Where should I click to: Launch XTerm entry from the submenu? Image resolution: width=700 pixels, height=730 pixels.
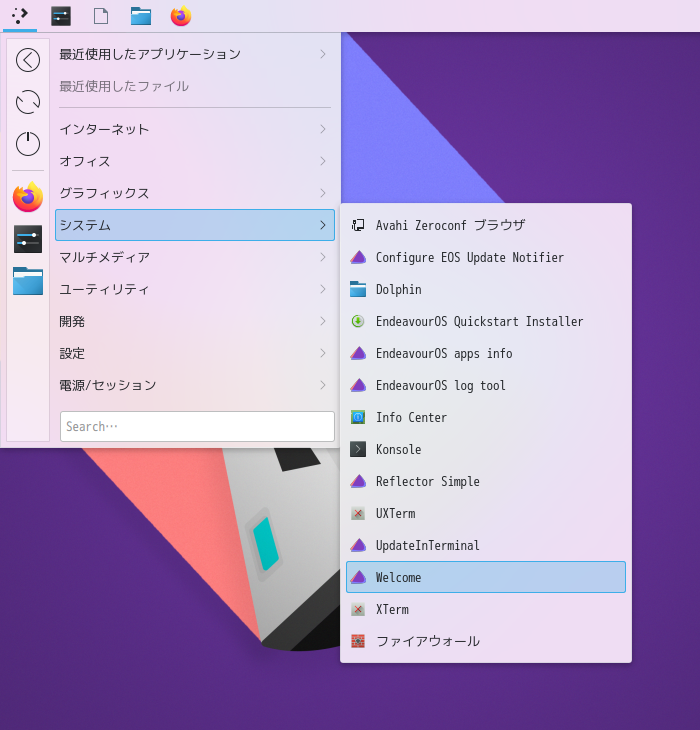click(x=486, y=609)
